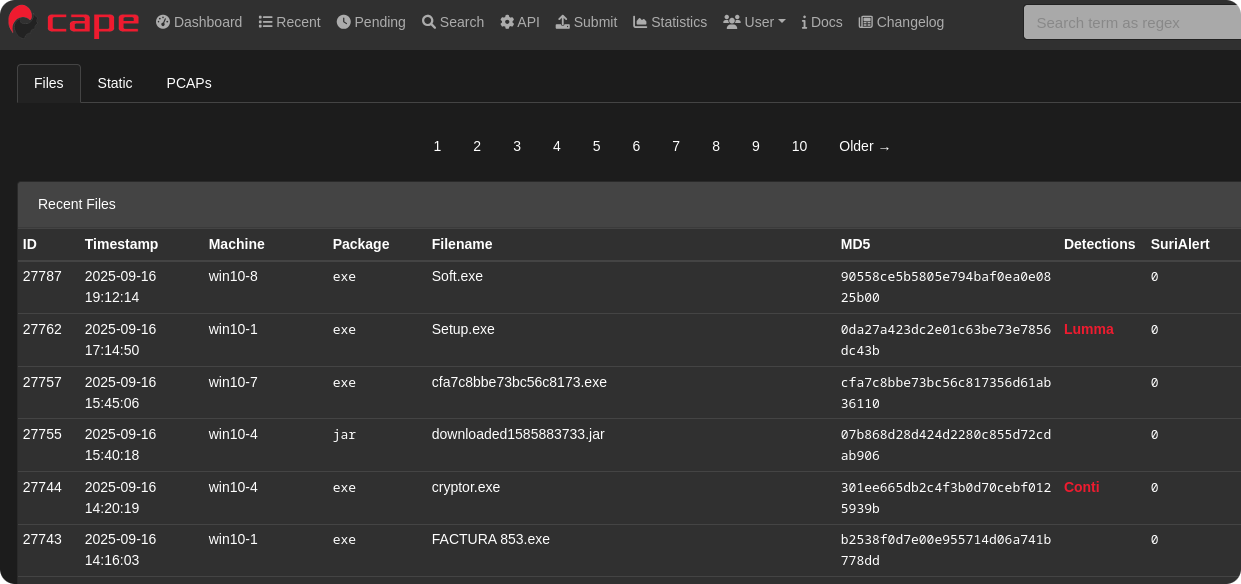Click the Changelog newspaper icon
The image size is (1241, 584).
point(865,22)
